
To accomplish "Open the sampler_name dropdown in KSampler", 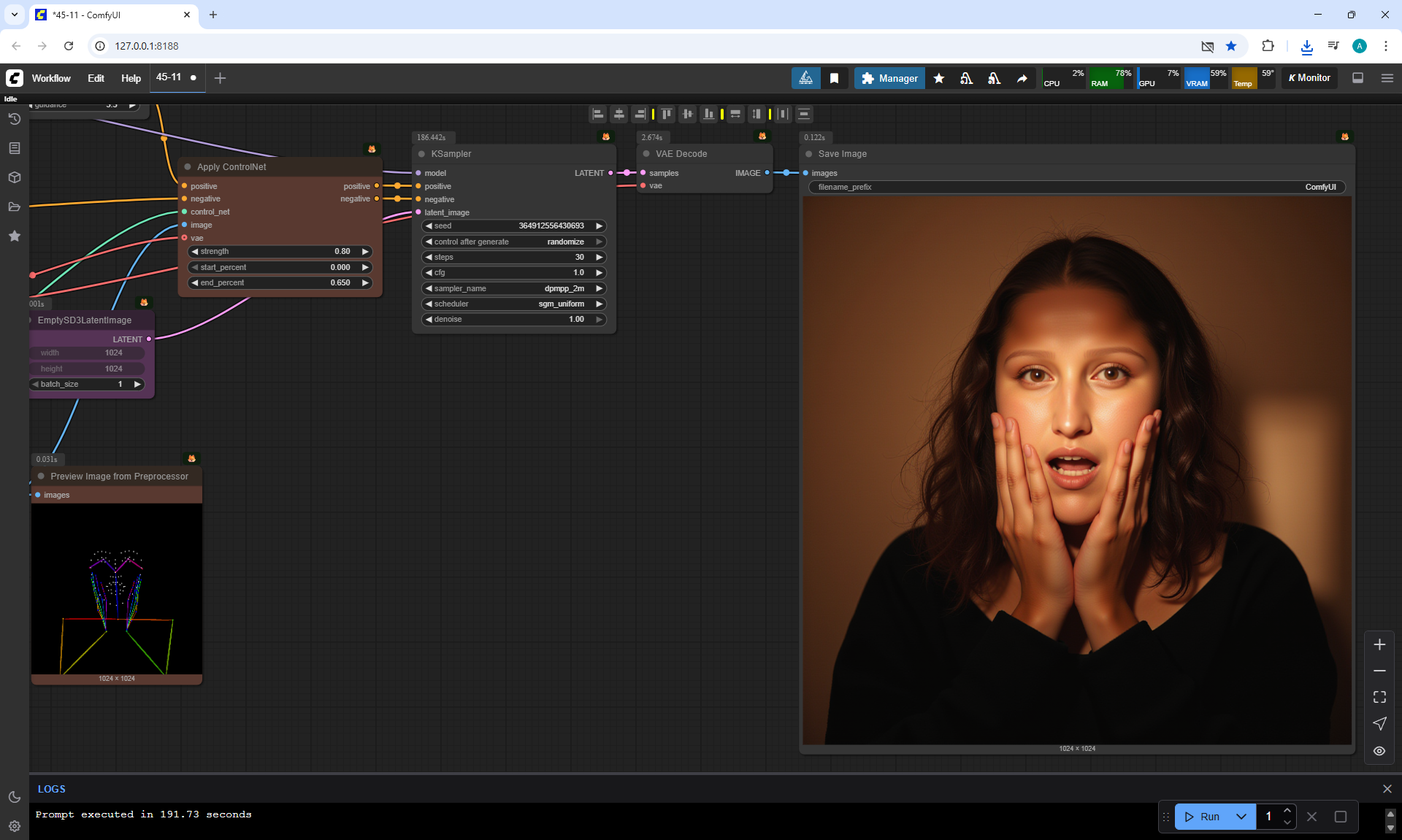I will [x=513, y=288].
